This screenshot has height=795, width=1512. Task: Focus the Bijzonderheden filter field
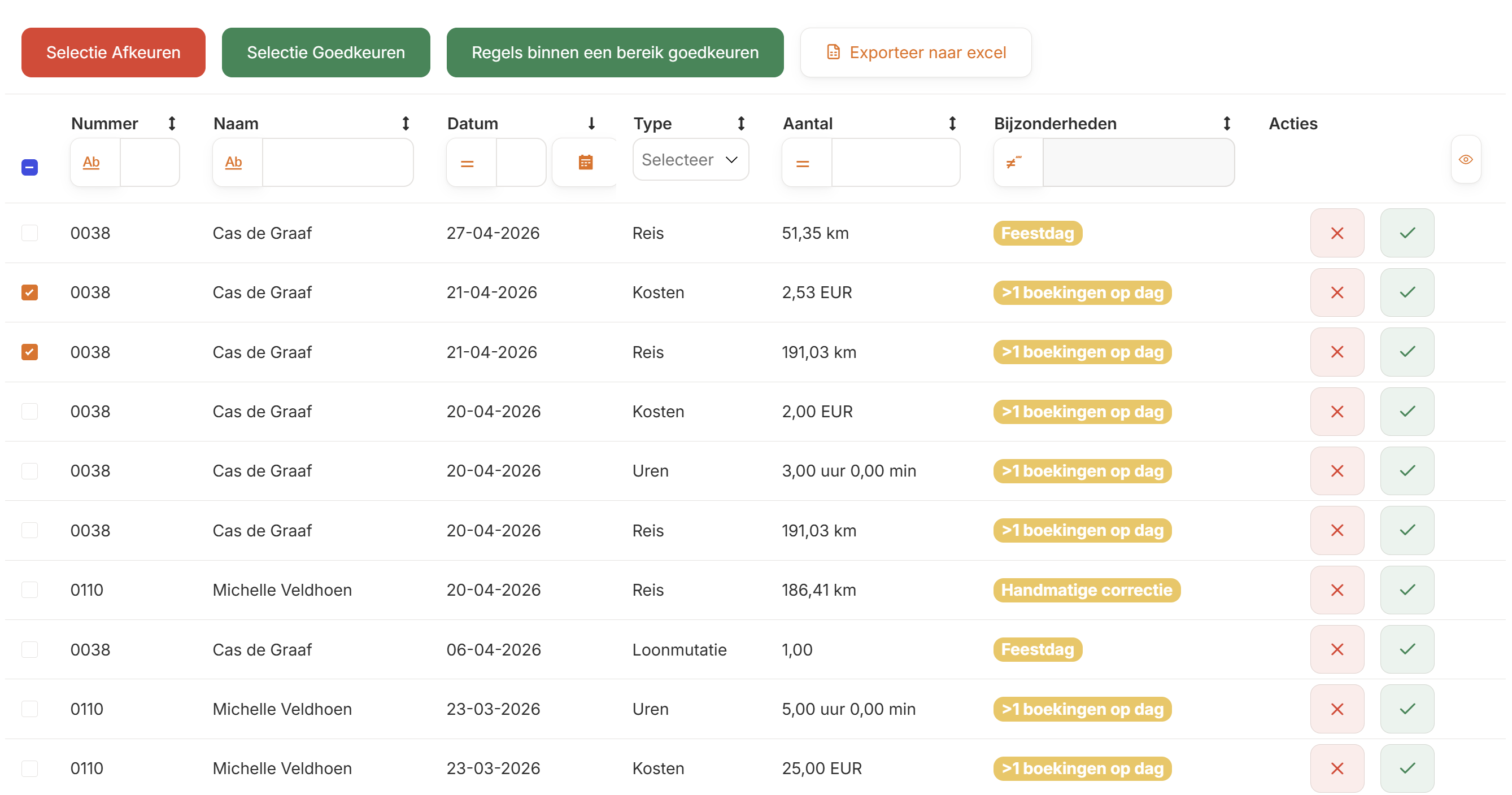1138,163
